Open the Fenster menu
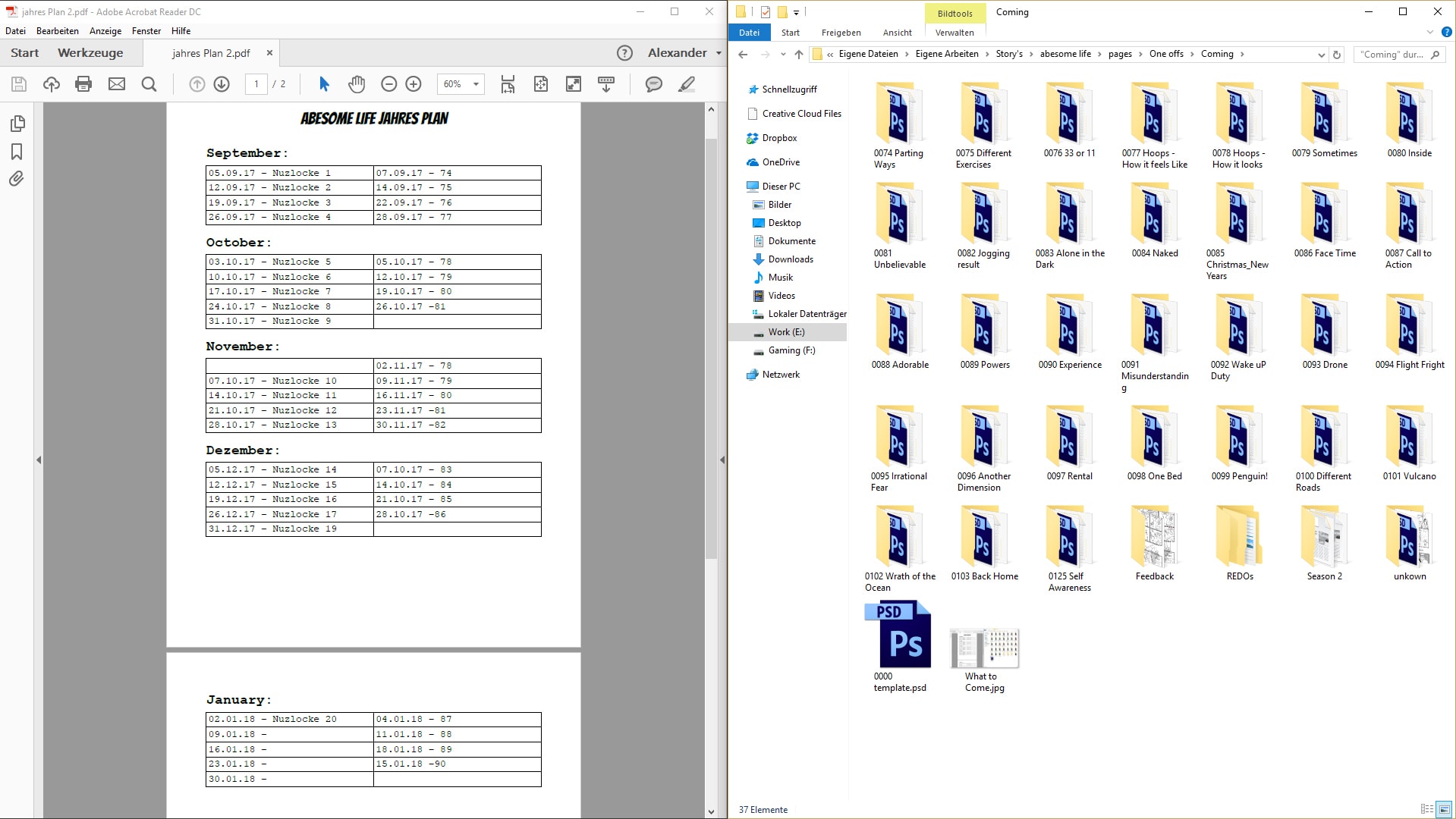The width and height of the screenshot is (1456, 819). coord(146,31)
